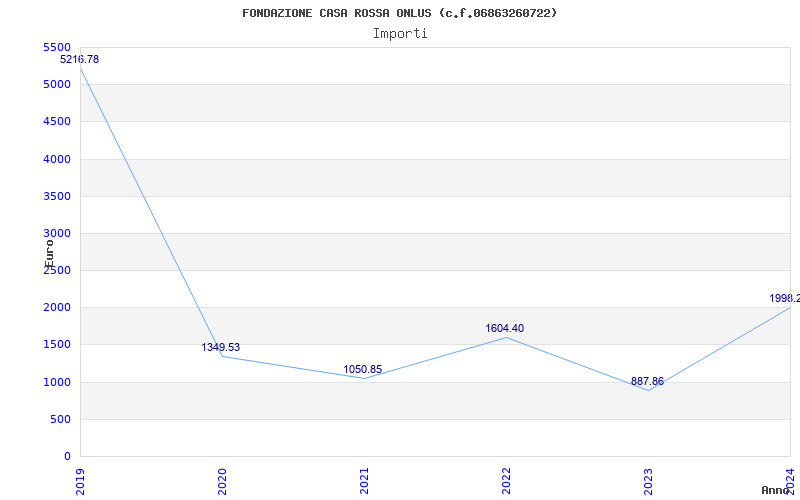Viewport: 800px width, 500px height.
Task: Click the 500 y-axis tick label
Action: pos(61,419)
